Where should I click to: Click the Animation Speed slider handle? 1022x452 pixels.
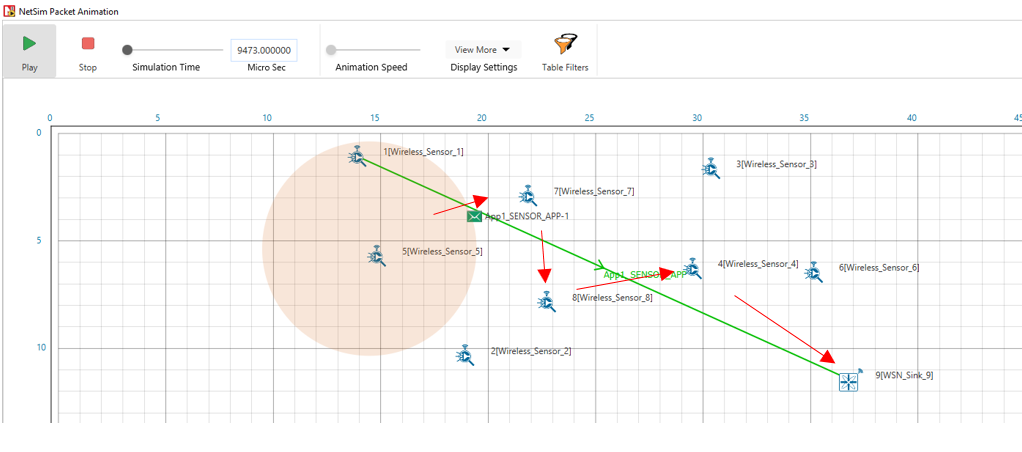331,50
